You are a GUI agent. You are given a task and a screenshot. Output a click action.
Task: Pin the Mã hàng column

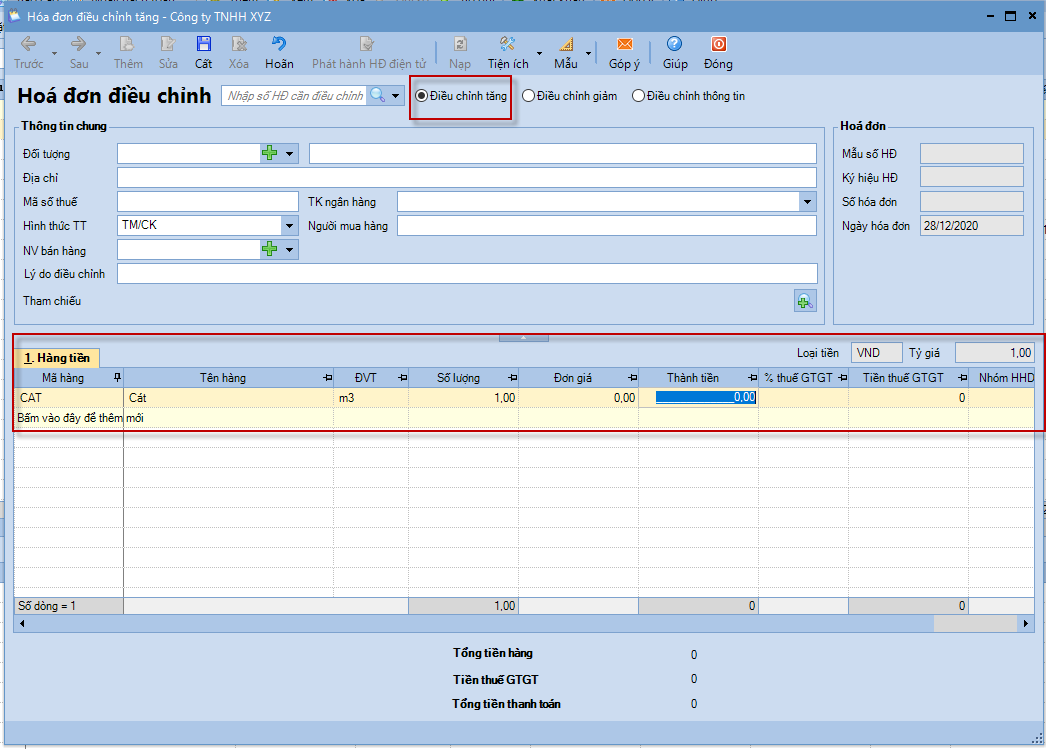pos(117,378)
